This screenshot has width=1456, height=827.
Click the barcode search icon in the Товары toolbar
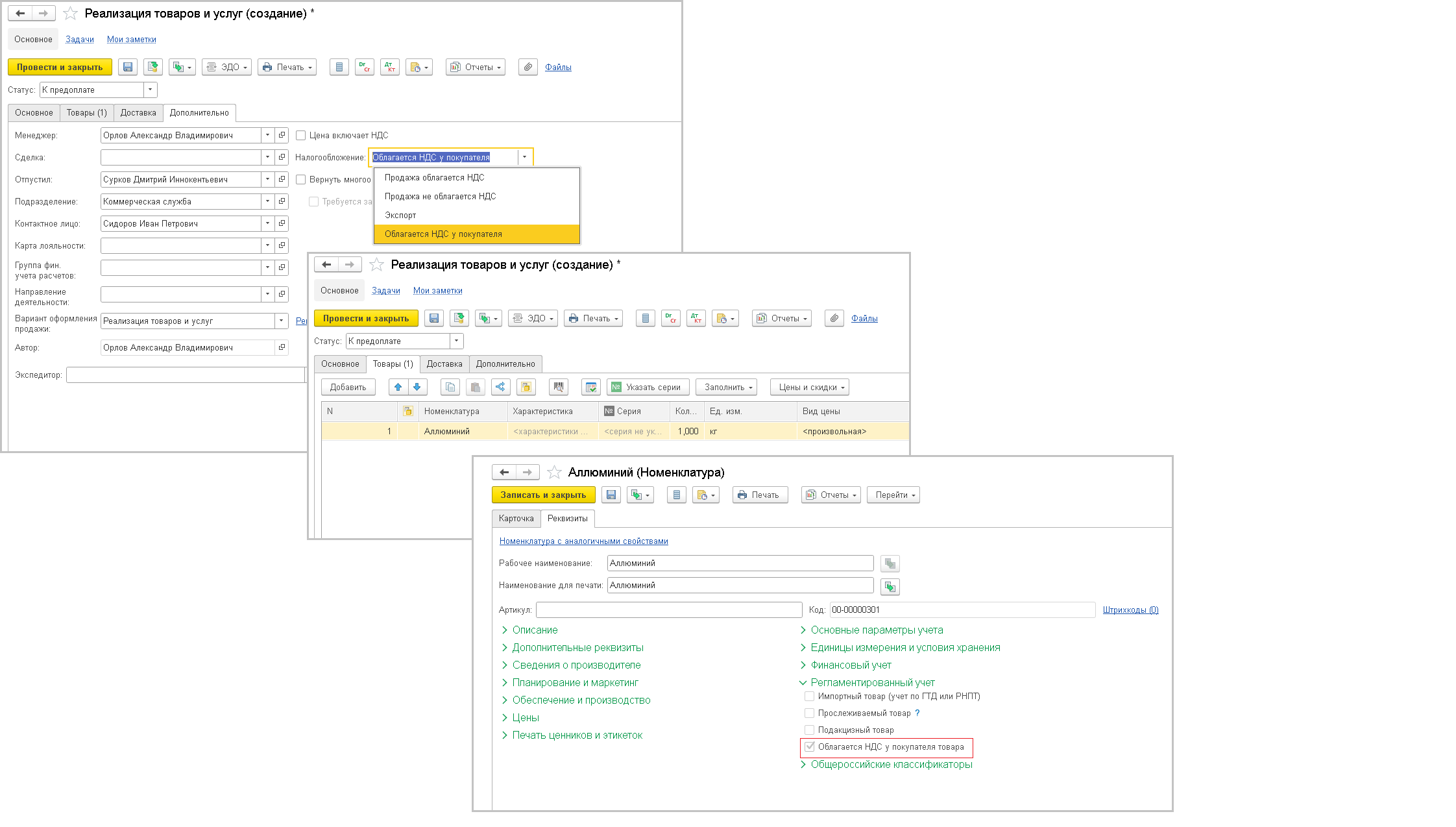point(559,388)
